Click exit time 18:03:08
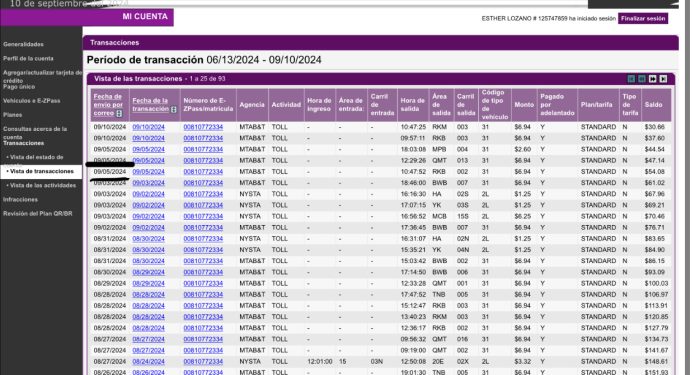This screenshot has height=375, width=695. coord(413,149)
